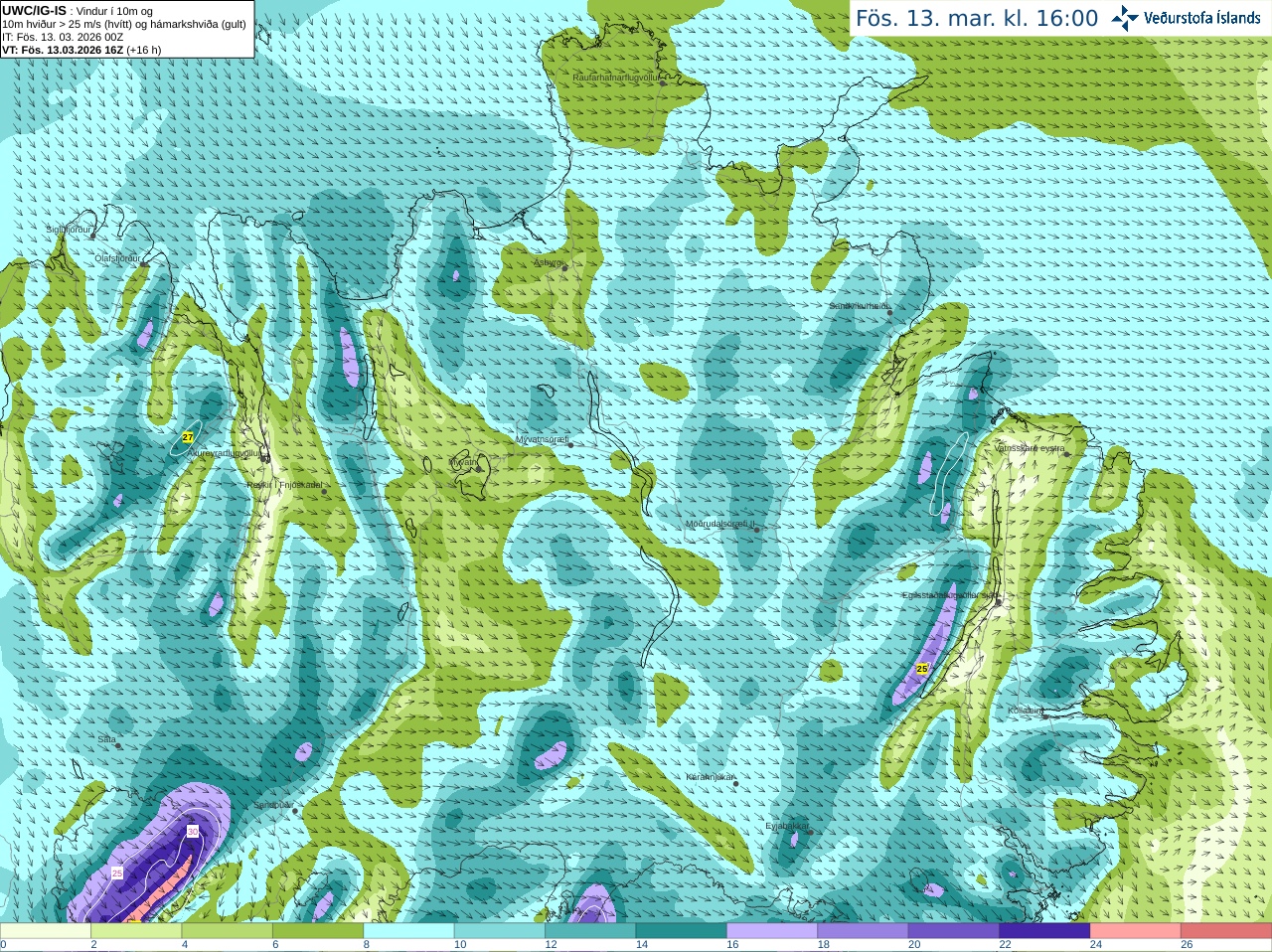Click the Sandbúðir station dot

(294, 811)
